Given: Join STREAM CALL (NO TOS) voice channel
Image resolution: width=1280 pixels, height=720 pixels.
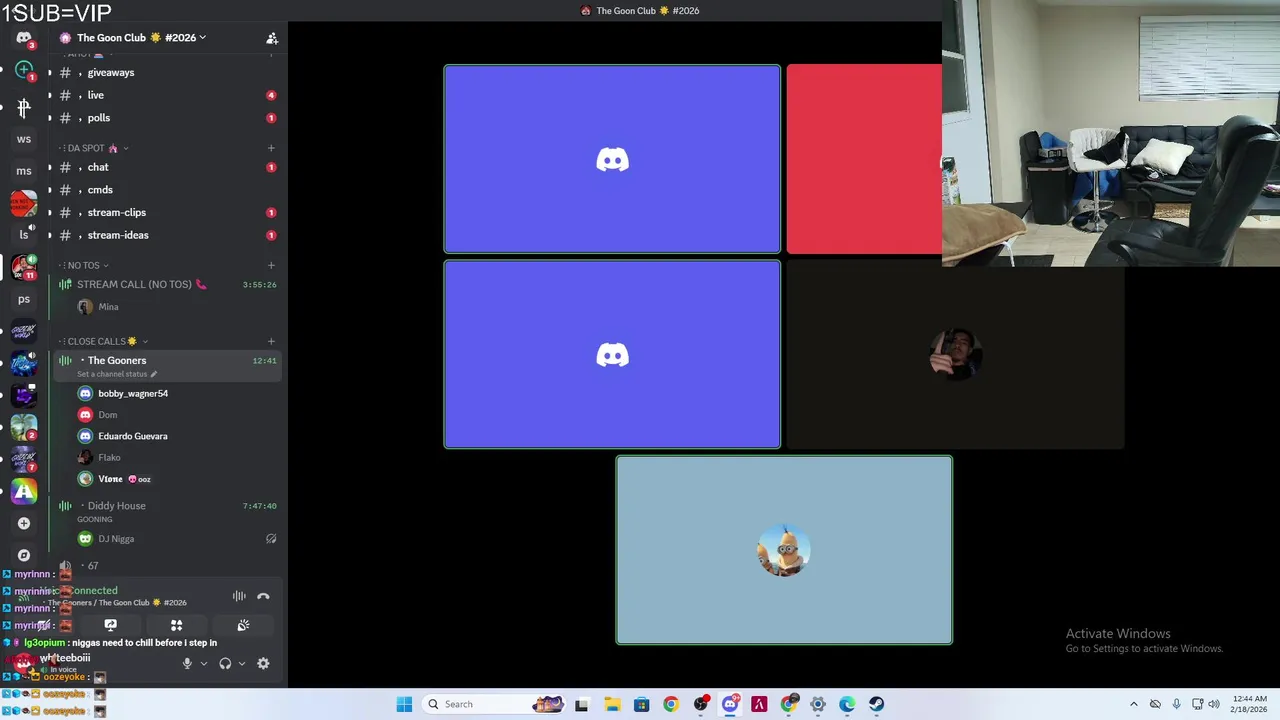Looking at the screenshot, I should pyautogui.click(x=167, y=284).
